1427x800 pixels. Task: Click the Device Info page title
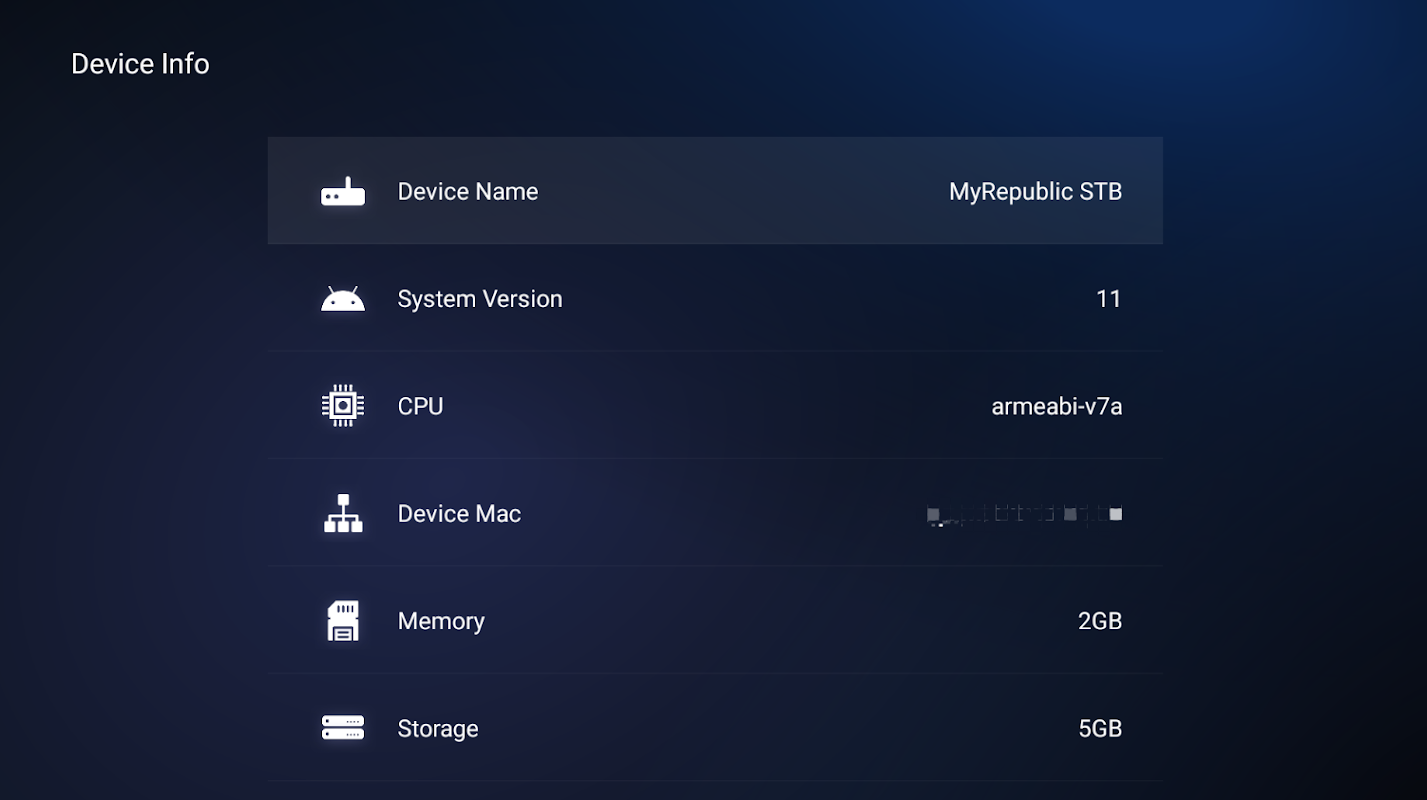140,64
